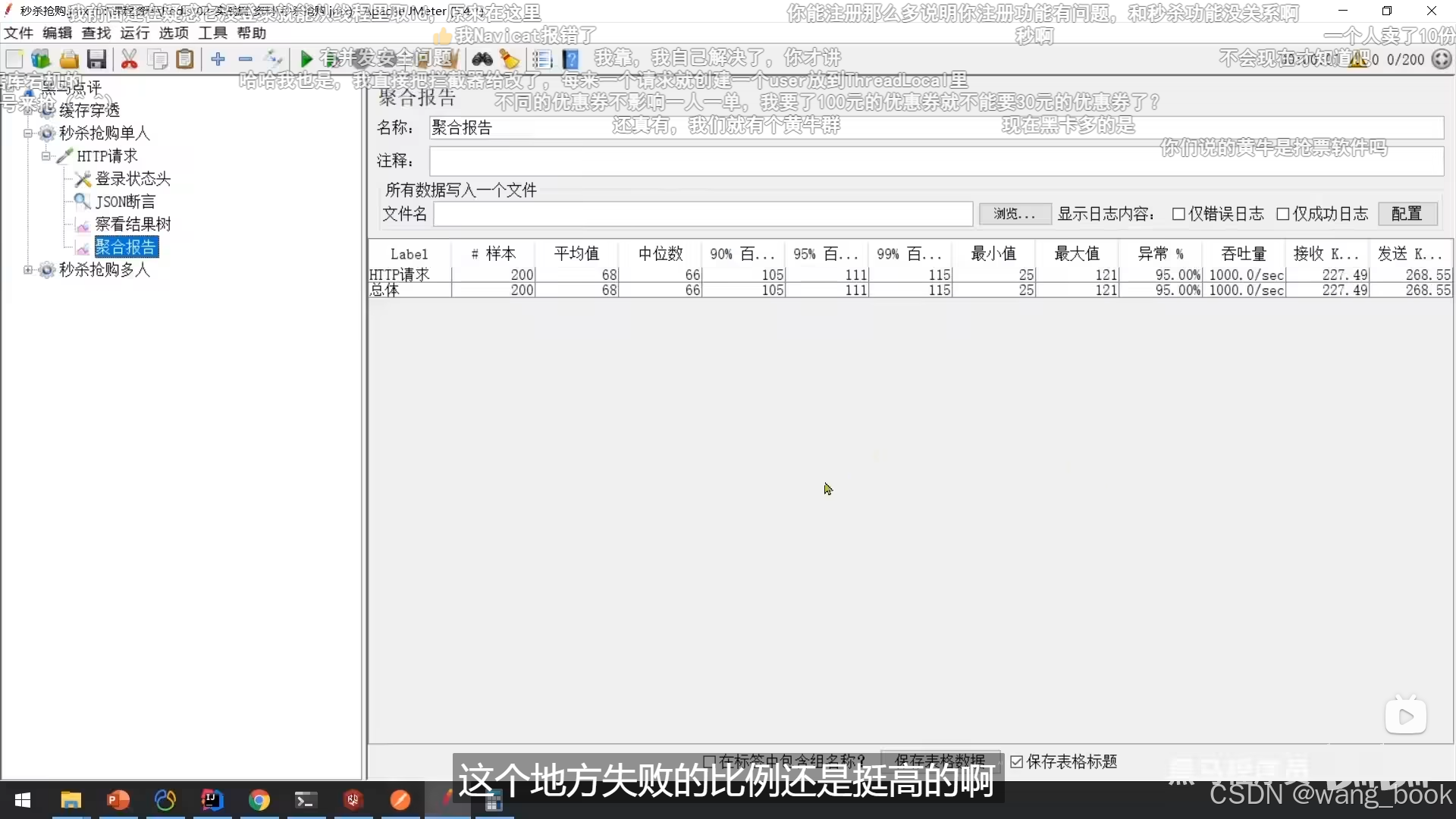
Task: Start the test with green play icon
Action: (x=306, y=59)
